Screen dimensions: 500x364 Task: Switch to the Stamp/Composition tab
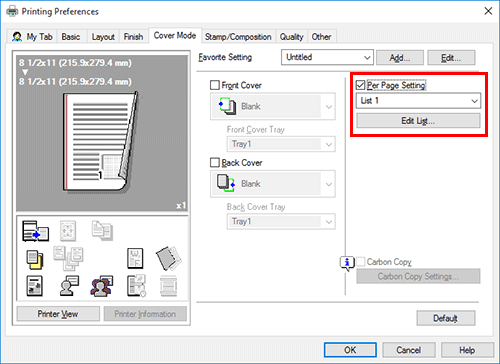click(238, 37)
